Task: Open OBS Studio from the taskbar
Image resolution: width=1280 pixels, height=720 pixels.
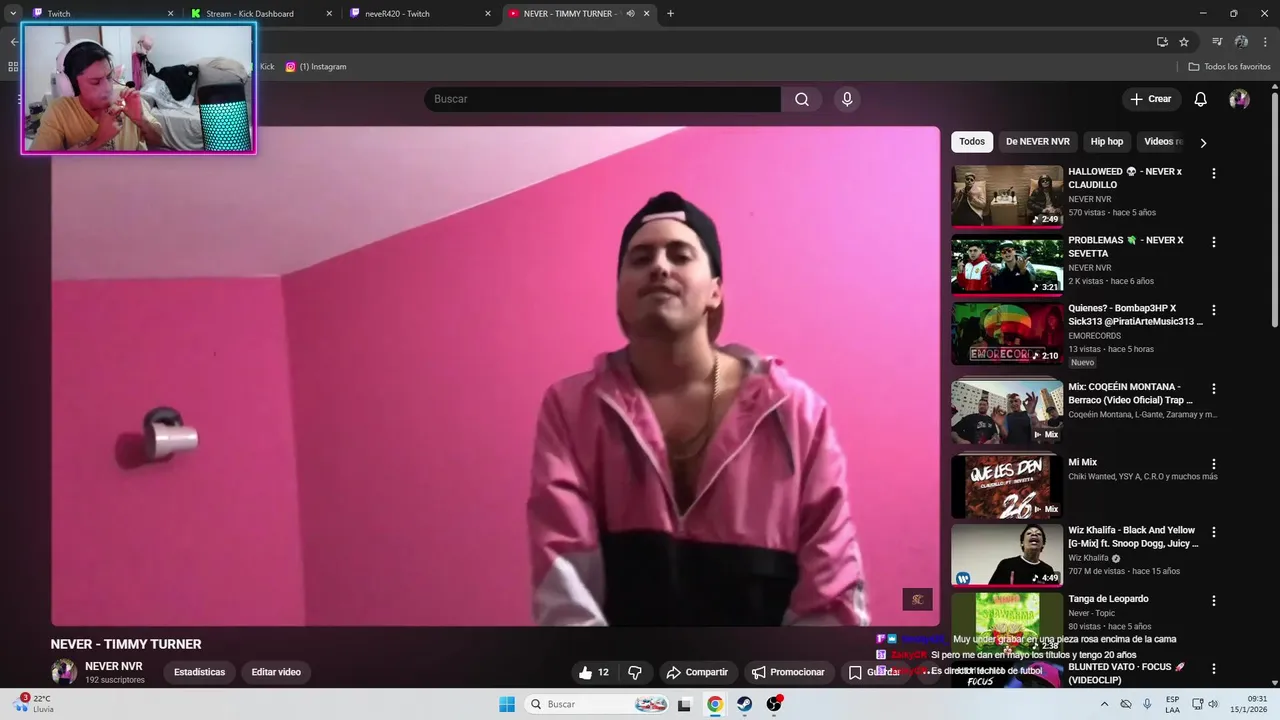Action: (774, 704)
